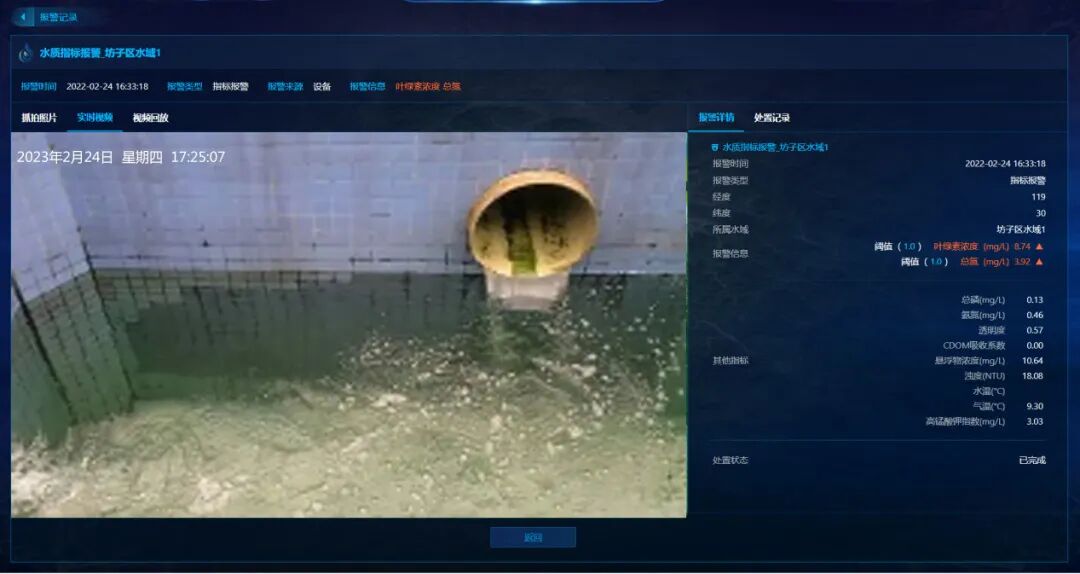Click the CDOM吸收系数 value 0.00
This screenshot has height=574, width=1080.
[1035, 346]
